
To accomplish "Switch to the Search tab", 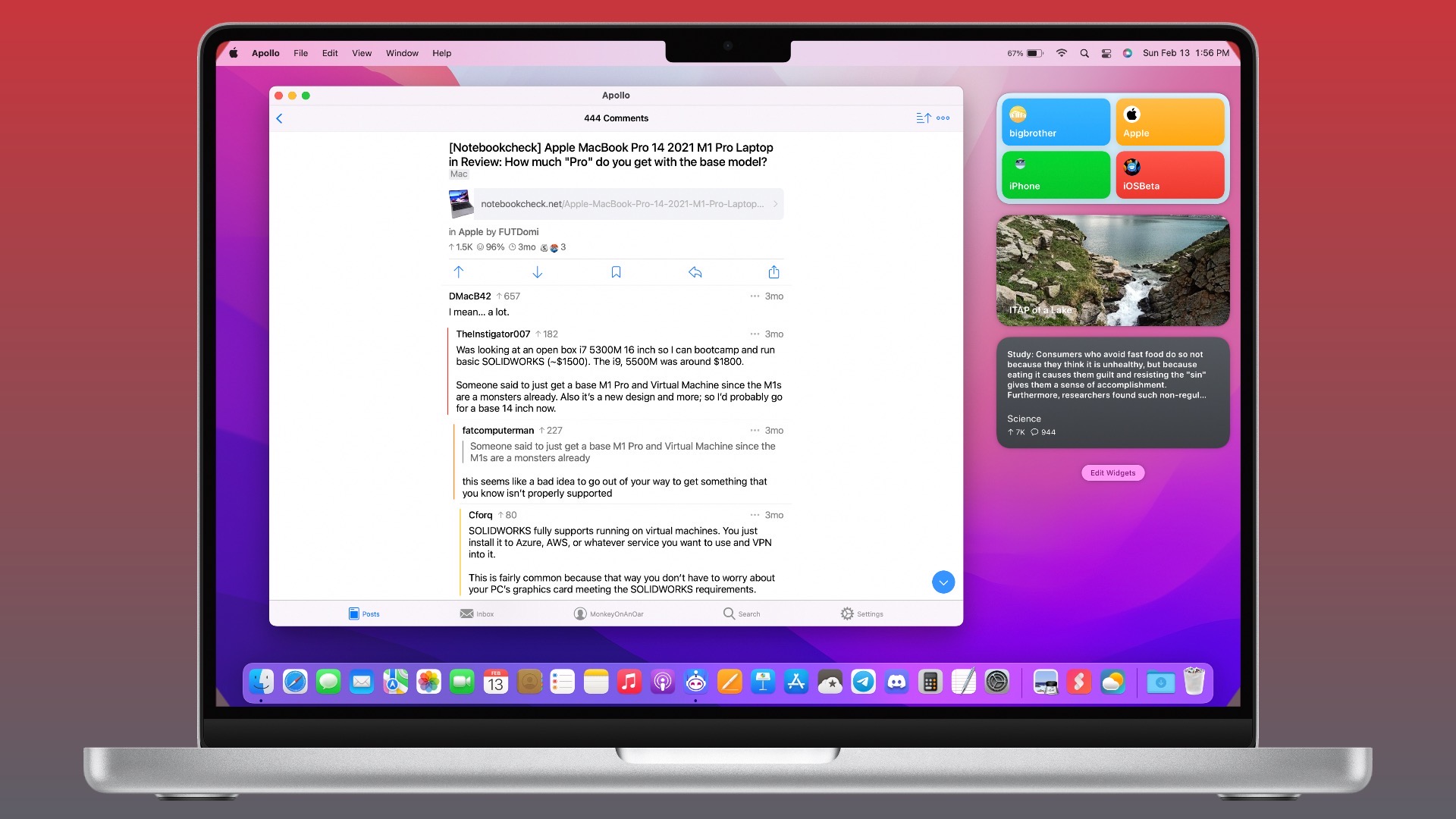I will coord(741,613).
